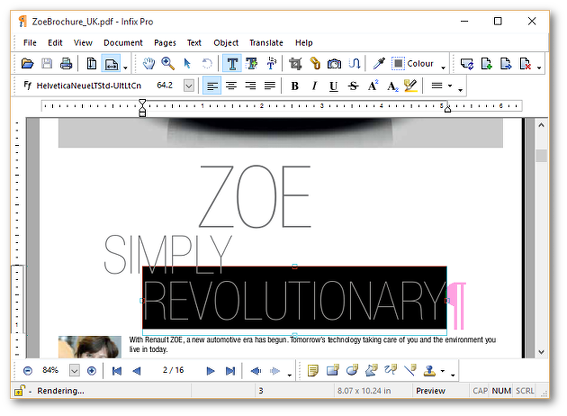Select the Text Plus tool

(252, 64)
